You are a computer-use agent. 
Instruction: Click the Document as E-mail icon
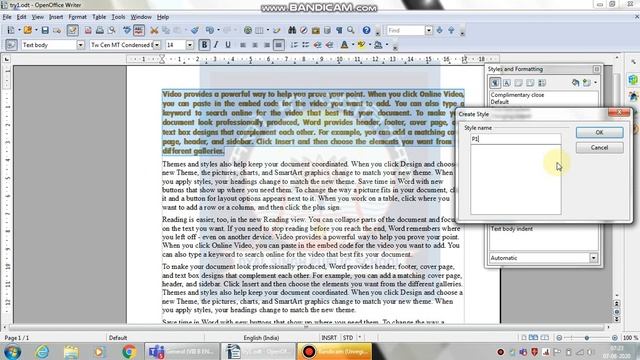coord(57,30)
